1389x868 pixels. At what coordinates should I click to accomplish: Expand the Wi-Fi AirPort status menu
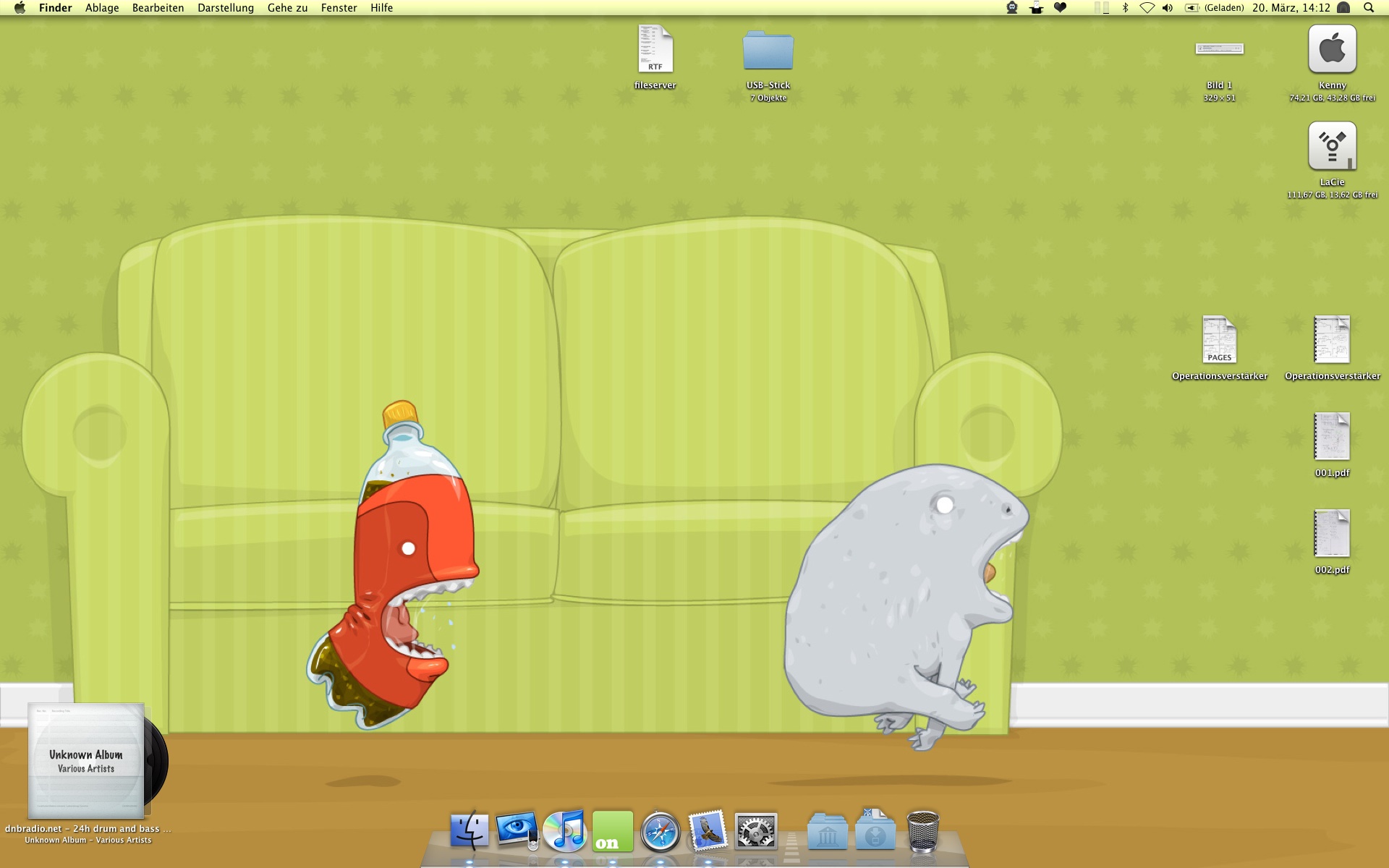coord(1147,8)
